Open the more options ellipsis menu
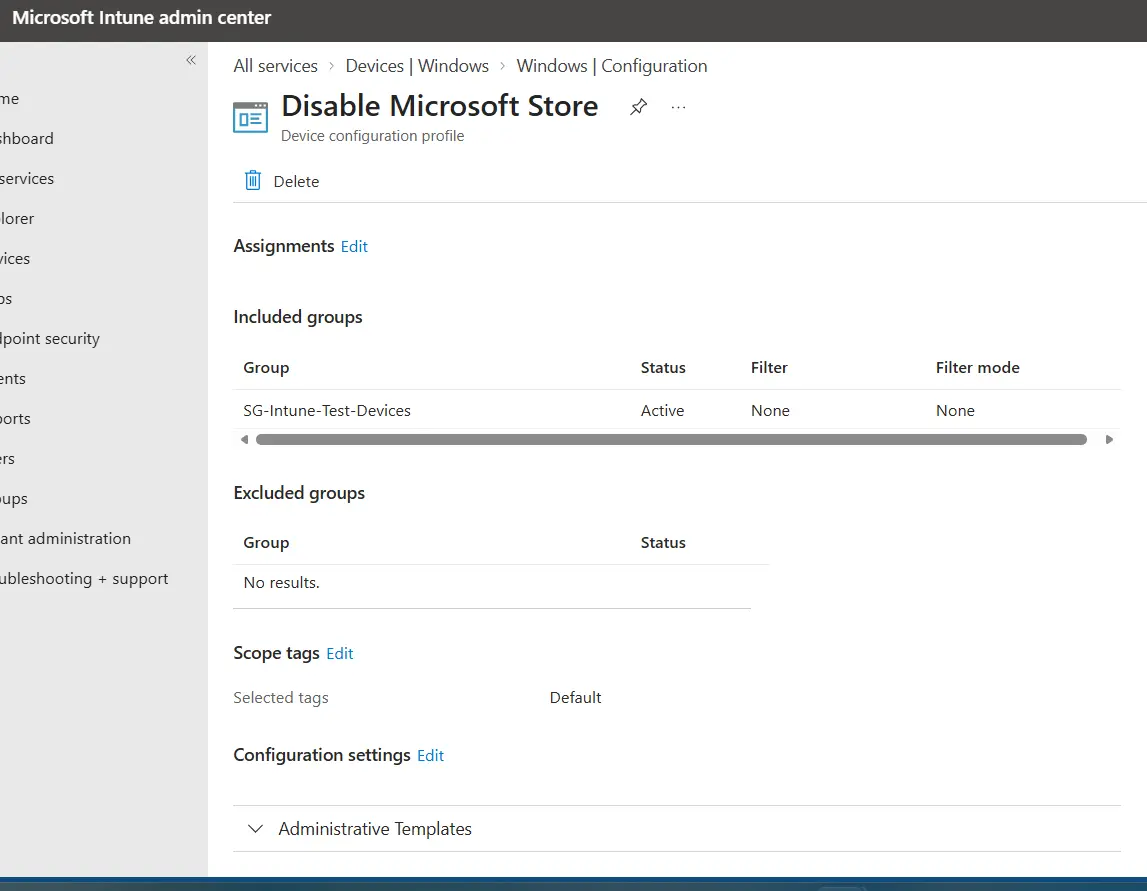The image size is (1147, 891). pos(679,108)
